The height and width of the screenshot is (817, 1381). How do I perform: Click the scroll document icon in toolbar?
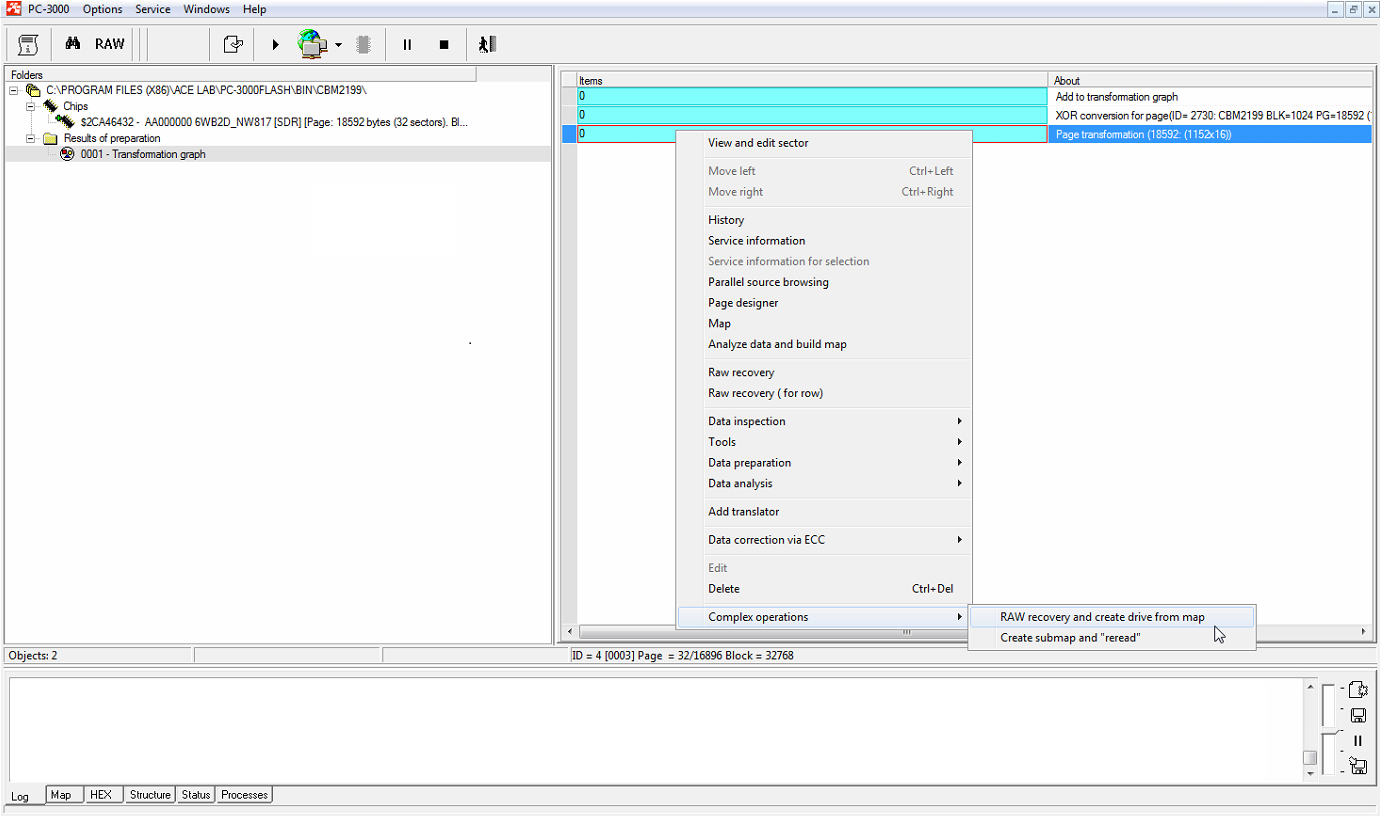[28, 44]
